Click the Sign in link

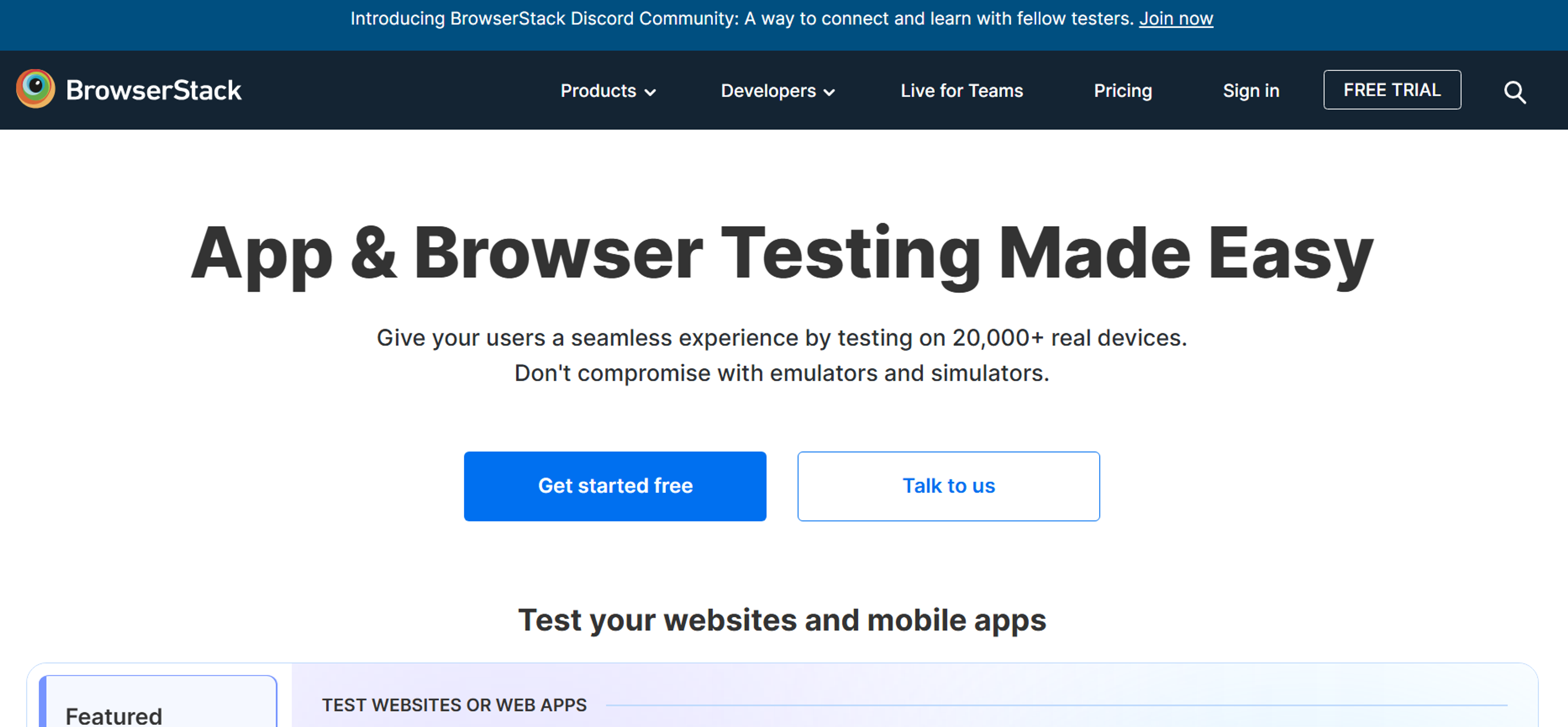coord(1251,91)
